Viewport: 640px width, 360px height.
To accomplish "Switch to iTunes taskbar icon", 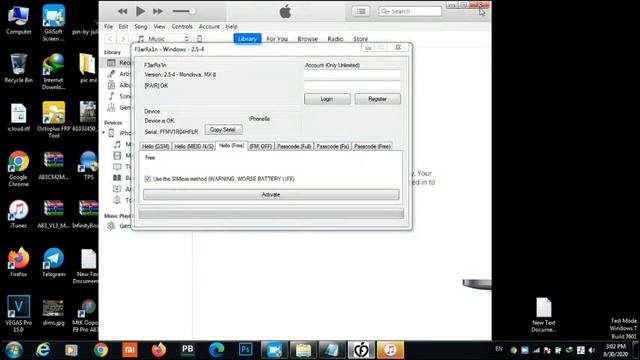I will (390, 350).
